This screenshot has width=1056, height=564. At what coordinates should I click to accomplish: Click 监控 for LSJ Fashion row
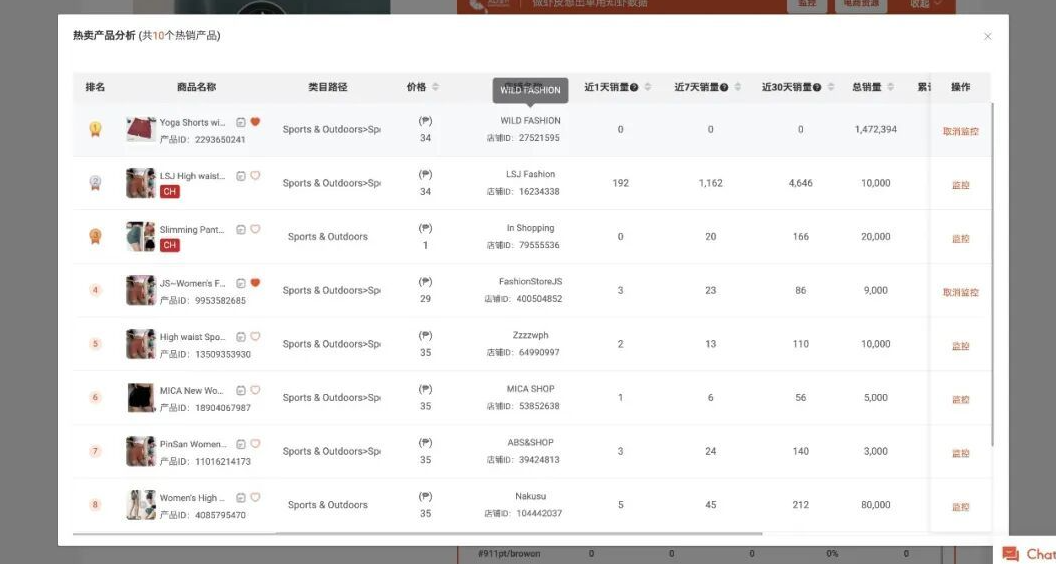pos(960,185)
